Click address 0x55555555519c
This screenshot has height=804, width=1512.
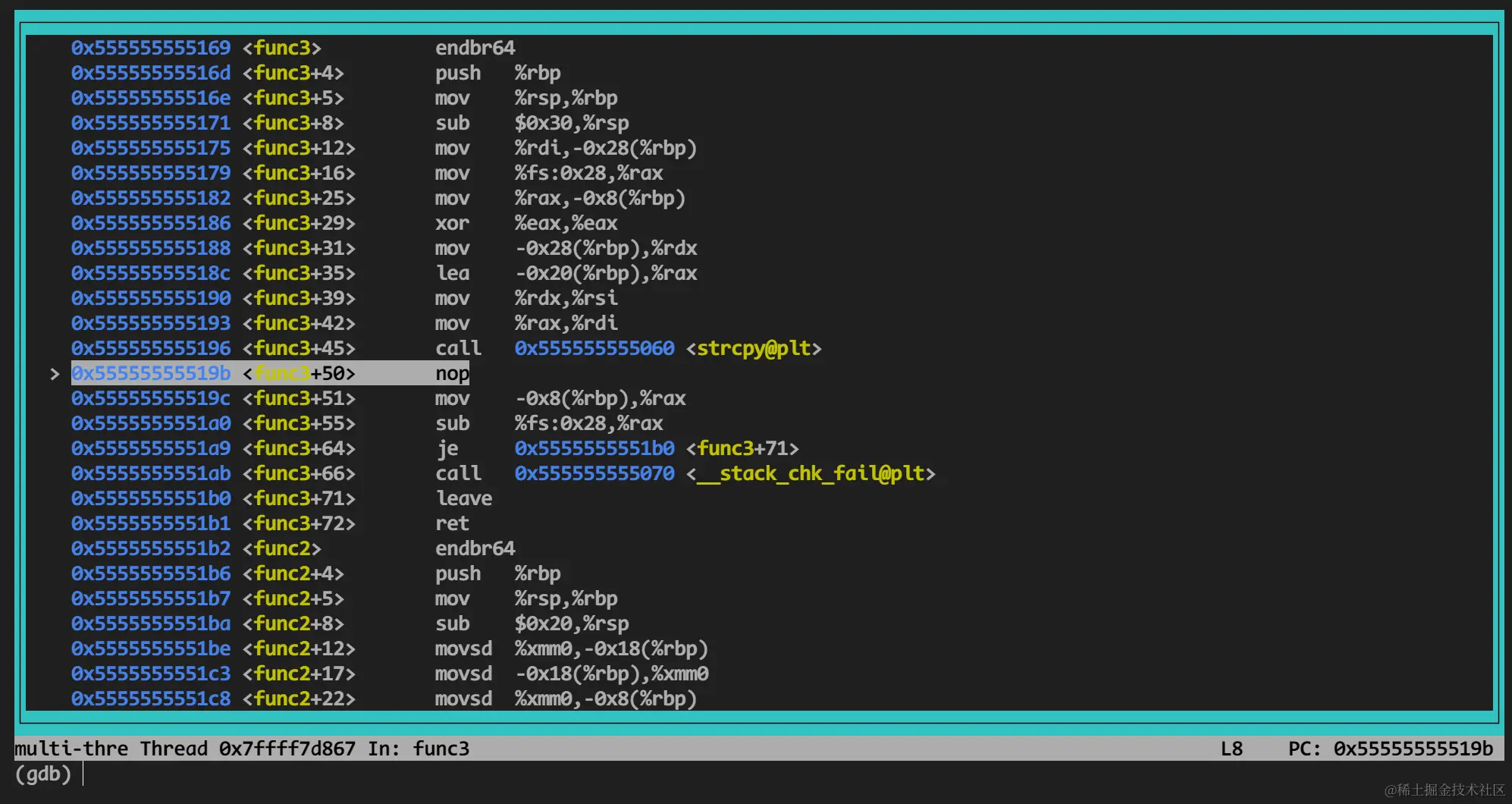tap(151, 398)
